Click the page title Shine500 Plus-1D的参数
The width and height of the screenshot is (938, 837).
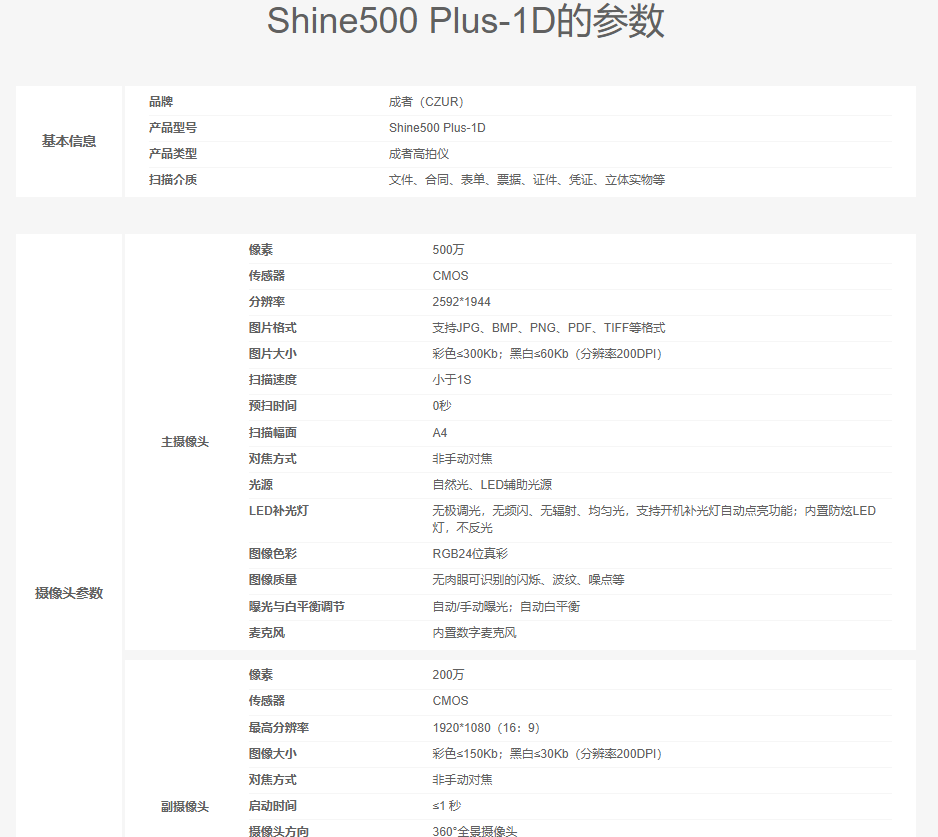[x=466, y=22]
